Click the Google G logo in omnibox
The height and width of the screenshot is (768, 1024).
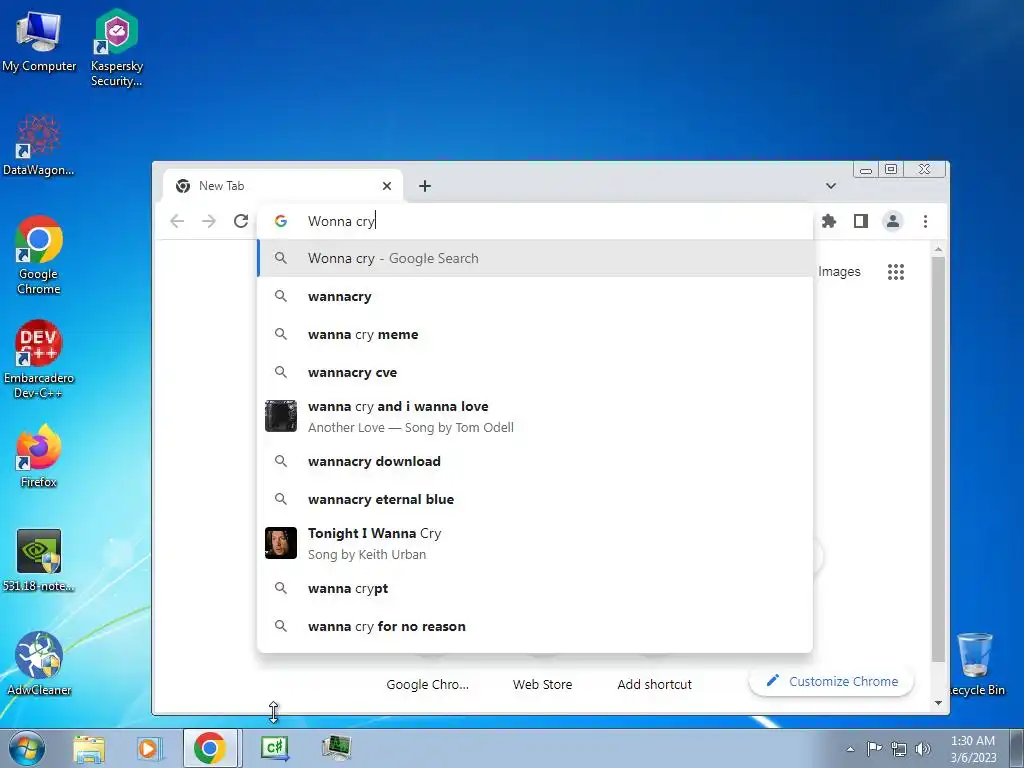281,221
